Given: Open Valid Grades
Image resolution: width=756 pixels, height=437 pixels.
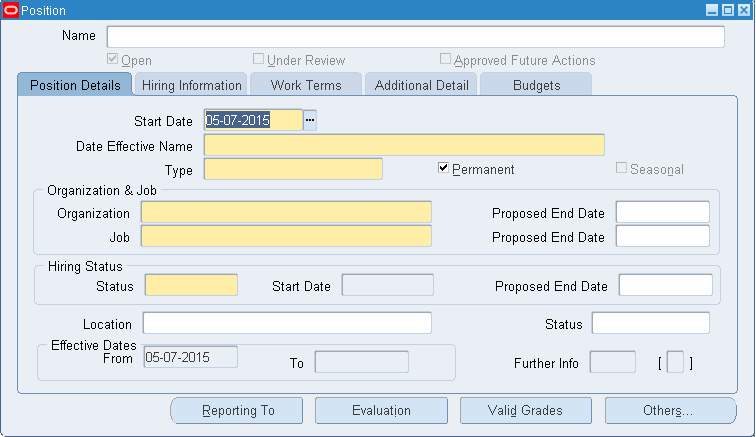Looking at the screenshot, I should point(525,410).
